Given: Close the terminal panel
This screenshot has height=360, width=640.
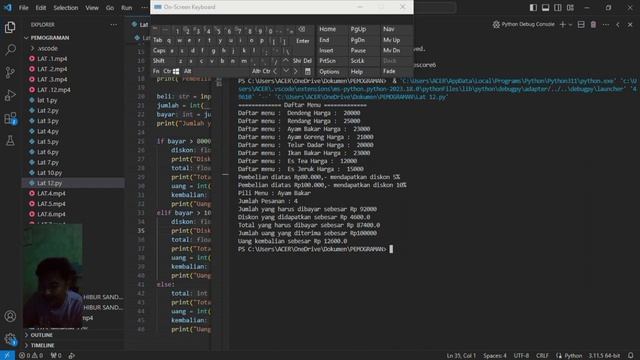Looking at the screenshot, I should 630,24.
